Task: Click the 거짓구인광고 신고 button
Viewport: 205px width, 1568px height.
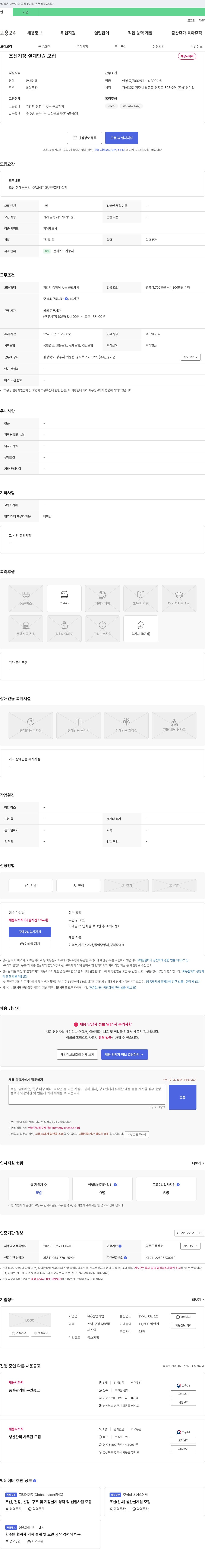Action: (189, 1233)
